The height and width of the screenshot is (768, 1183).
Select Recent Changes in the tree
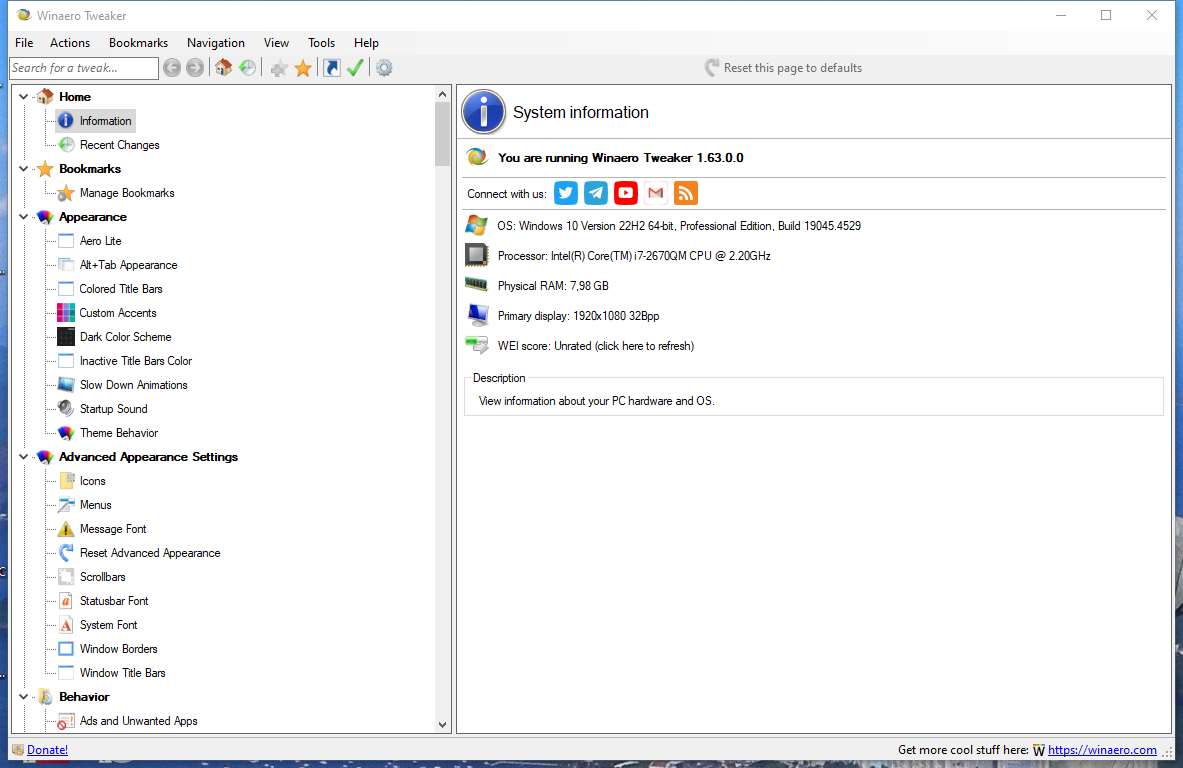(120, 145)
